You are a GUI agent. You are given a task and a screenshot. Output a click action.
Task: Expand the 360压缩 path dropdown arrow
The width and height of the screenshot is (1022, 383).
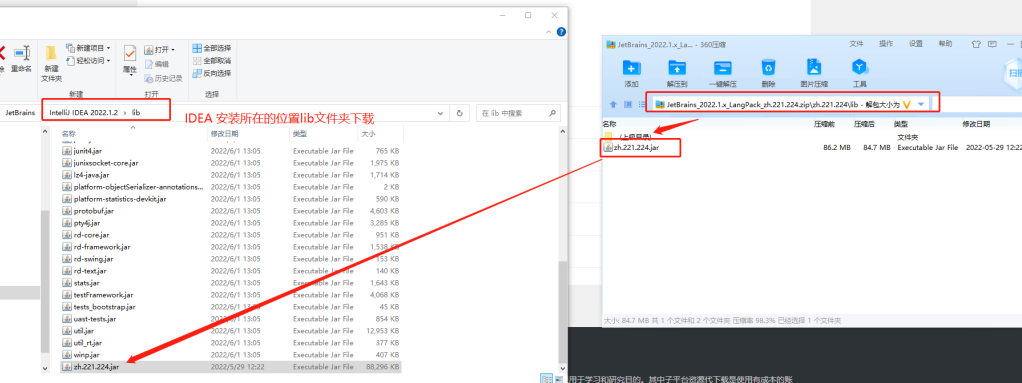pyautogui.click(x=921, y=104)
